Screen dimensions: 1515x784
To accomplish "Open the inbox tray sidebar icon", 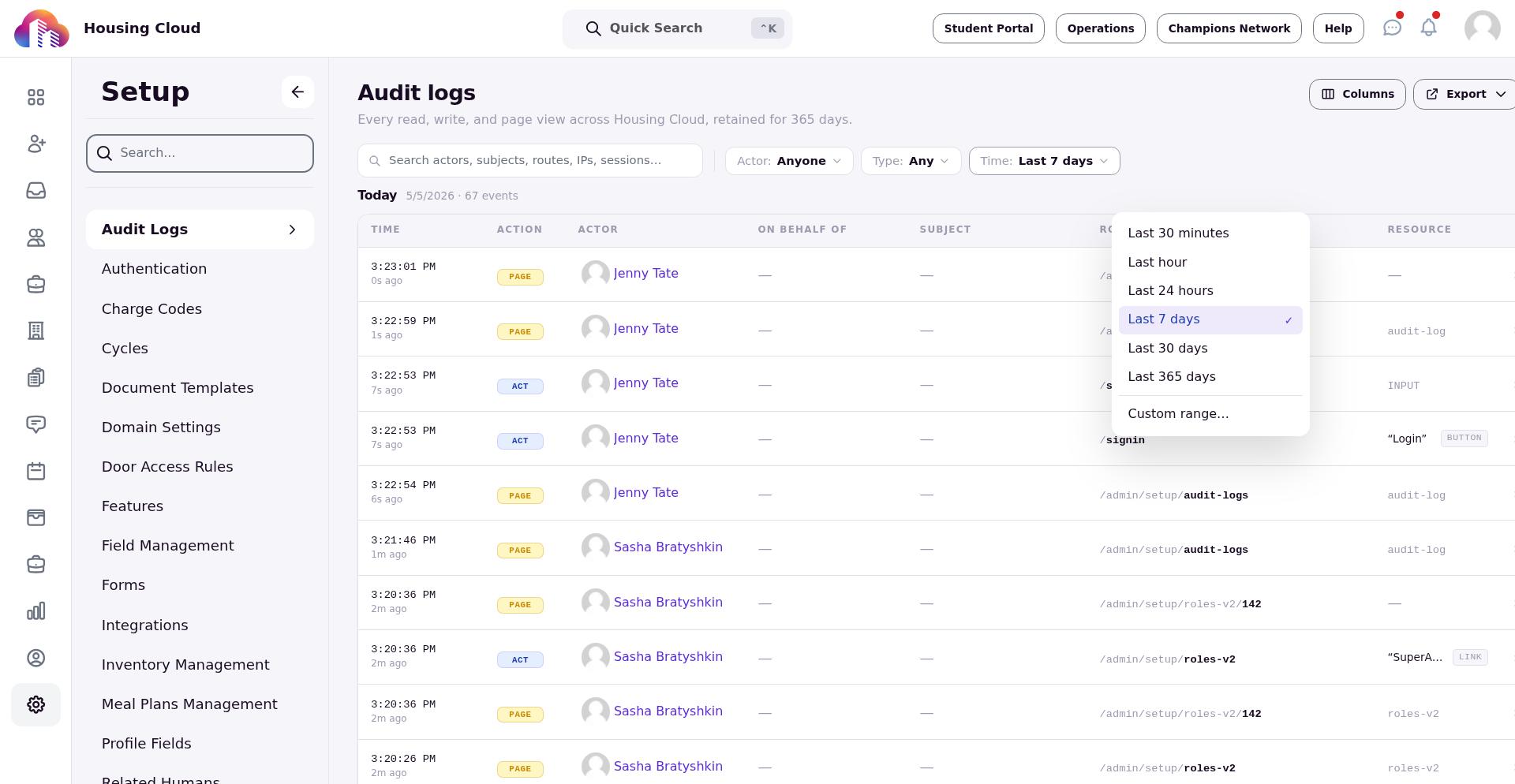I will (x=36, y=191).
